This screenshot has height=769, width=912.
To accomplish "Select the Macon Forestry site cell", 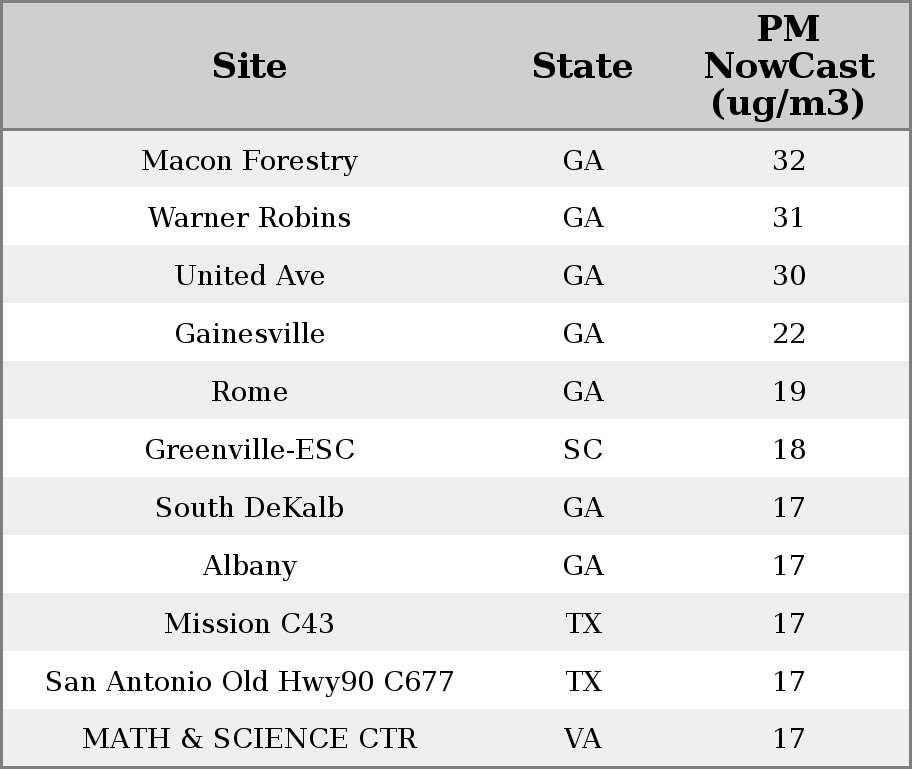I will [249, 161].
